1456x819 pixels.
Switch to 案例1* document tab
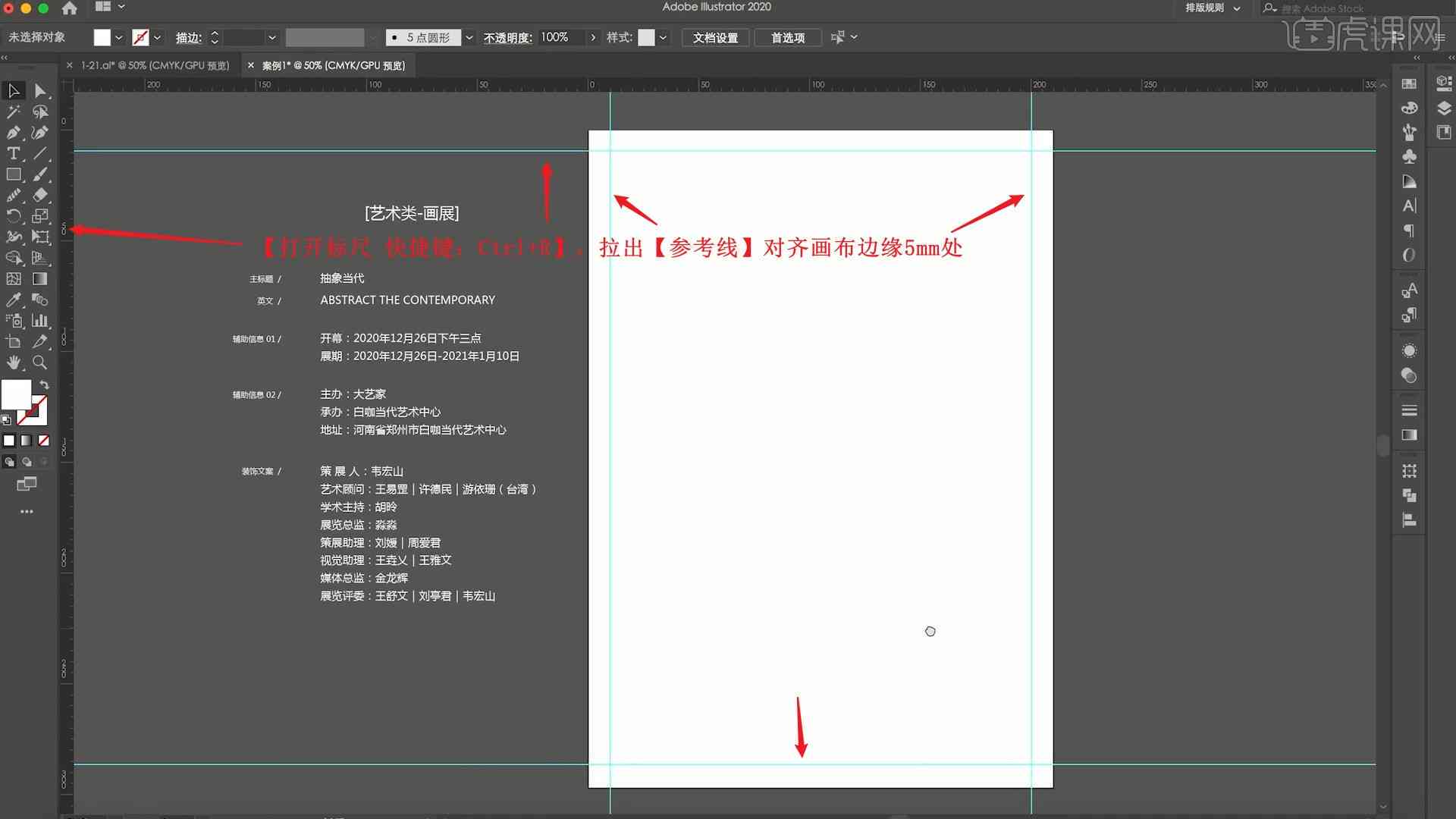pyautogui.click(x=334, y=65)
